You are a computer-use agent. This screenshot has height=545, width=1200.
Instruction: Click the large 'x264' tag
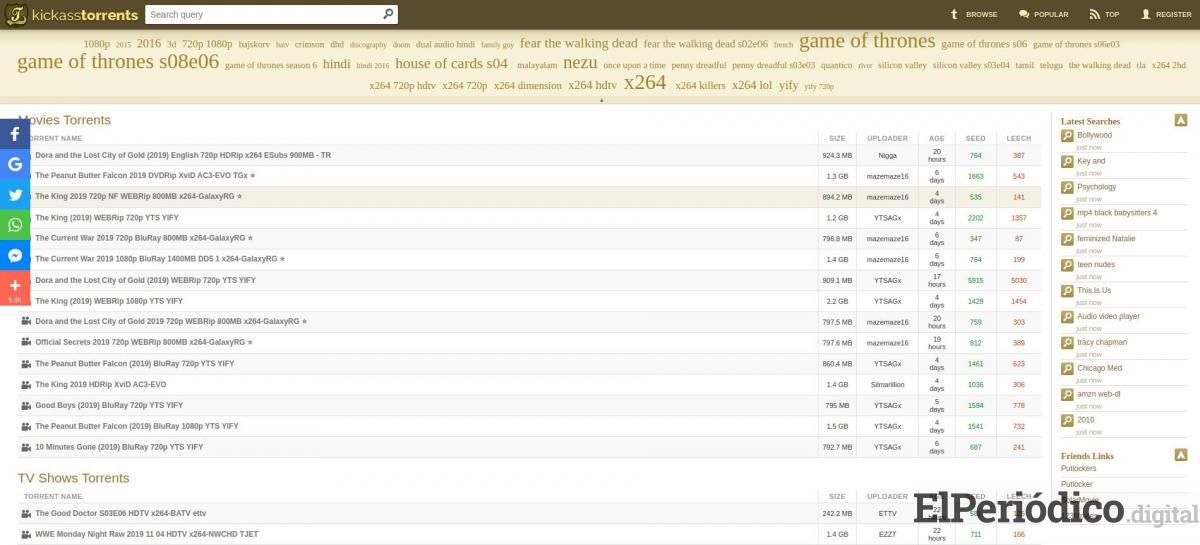pos(645,83)
